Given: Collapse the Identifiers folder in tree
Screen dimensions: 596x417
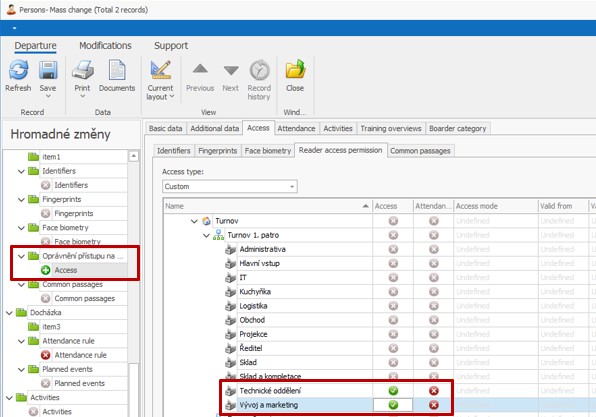Looking at the screenshot, I should pyautogui.click(x=21, y=171).
